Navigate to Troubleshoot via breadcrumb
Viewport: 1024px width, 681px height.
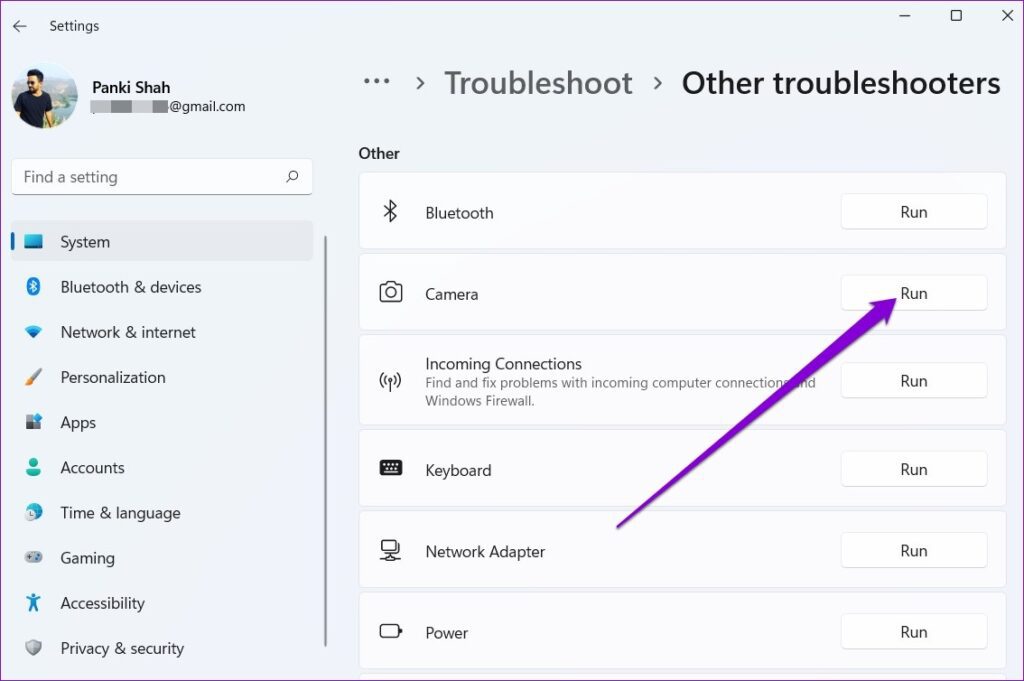click(539, 83)
